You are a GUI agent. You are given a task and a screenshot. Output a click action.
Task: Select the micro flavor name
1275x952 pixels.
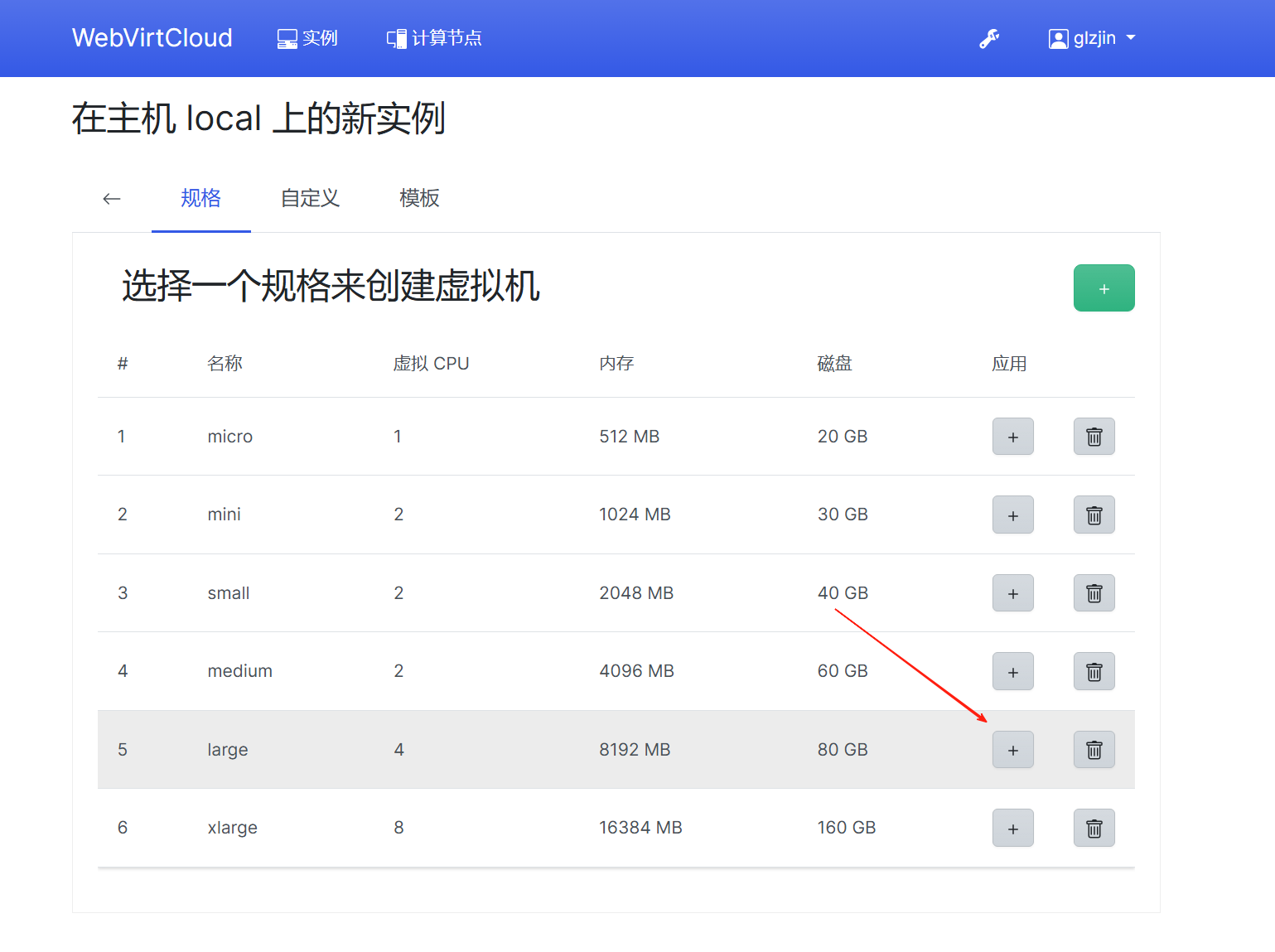(230, 437)
